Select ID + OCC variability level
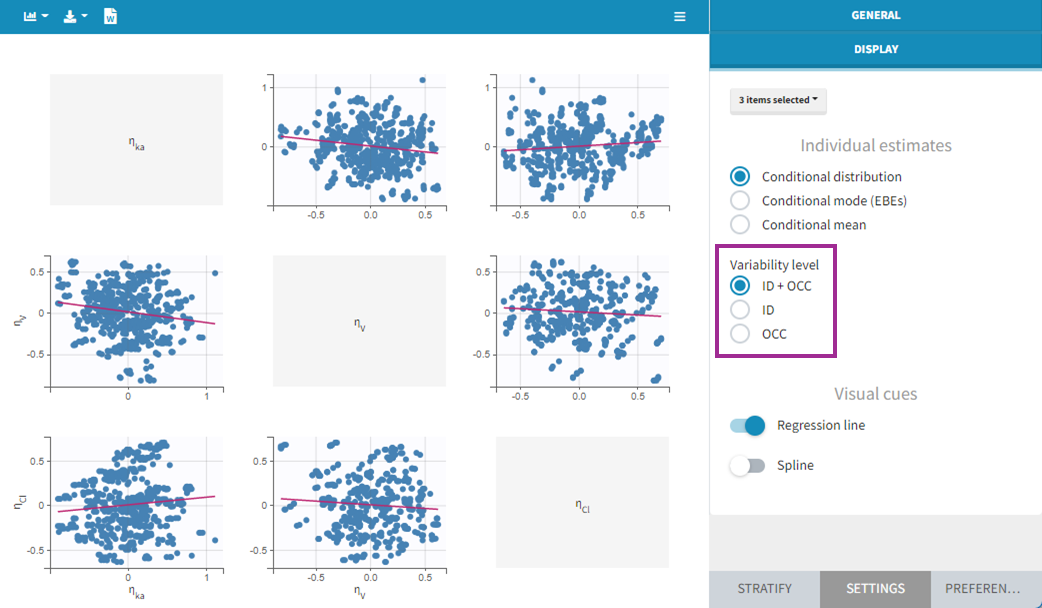This screenshot has width=1042, height=608. pos(740,286)
